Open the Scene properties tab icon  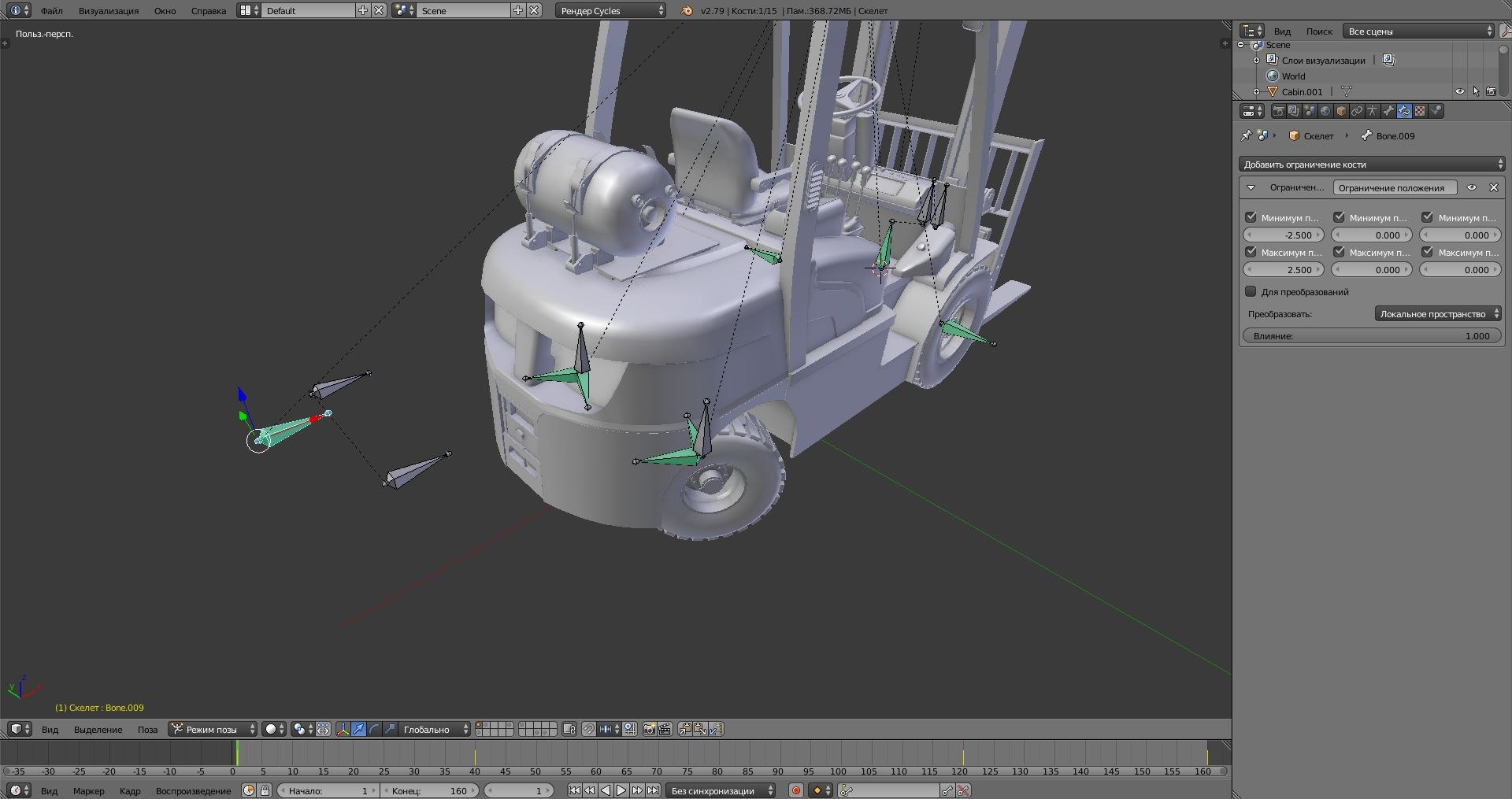pos(1310,111)
